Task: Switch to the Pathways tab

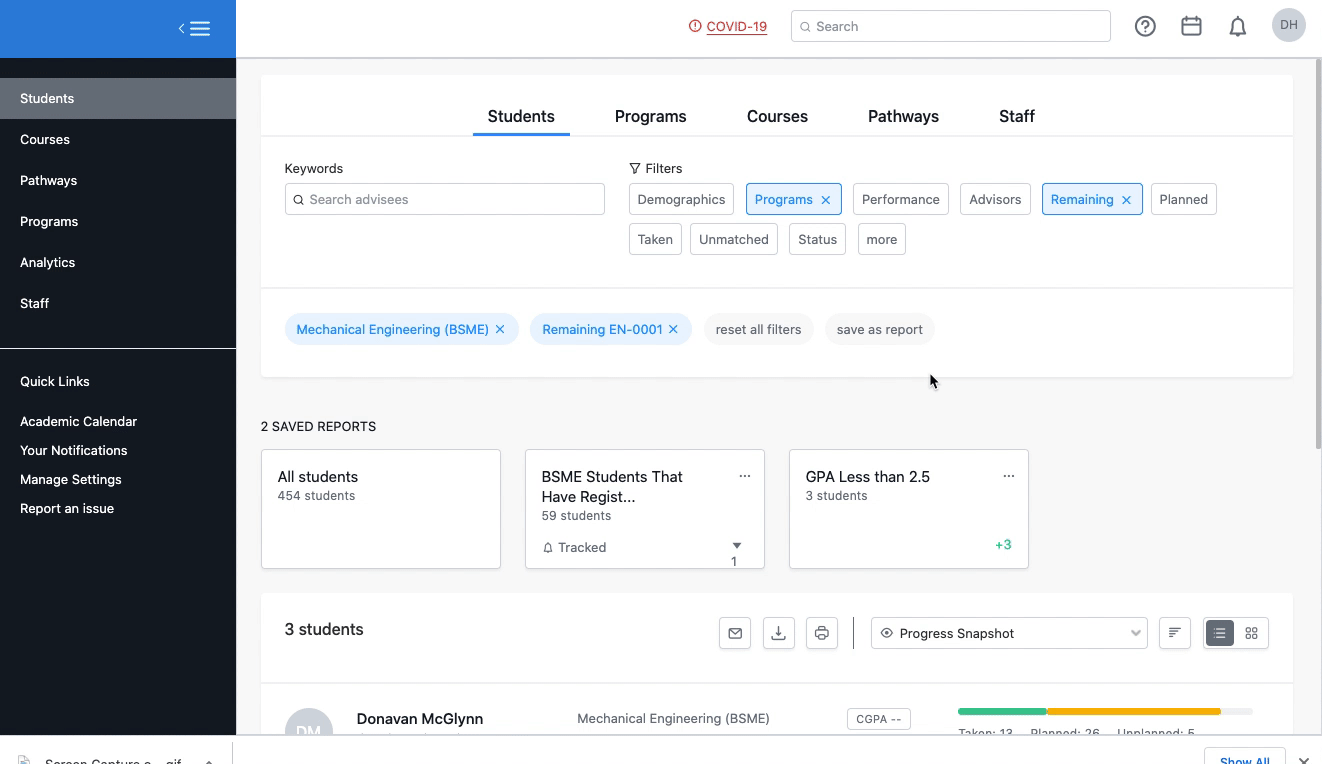Action: (903, 116)
